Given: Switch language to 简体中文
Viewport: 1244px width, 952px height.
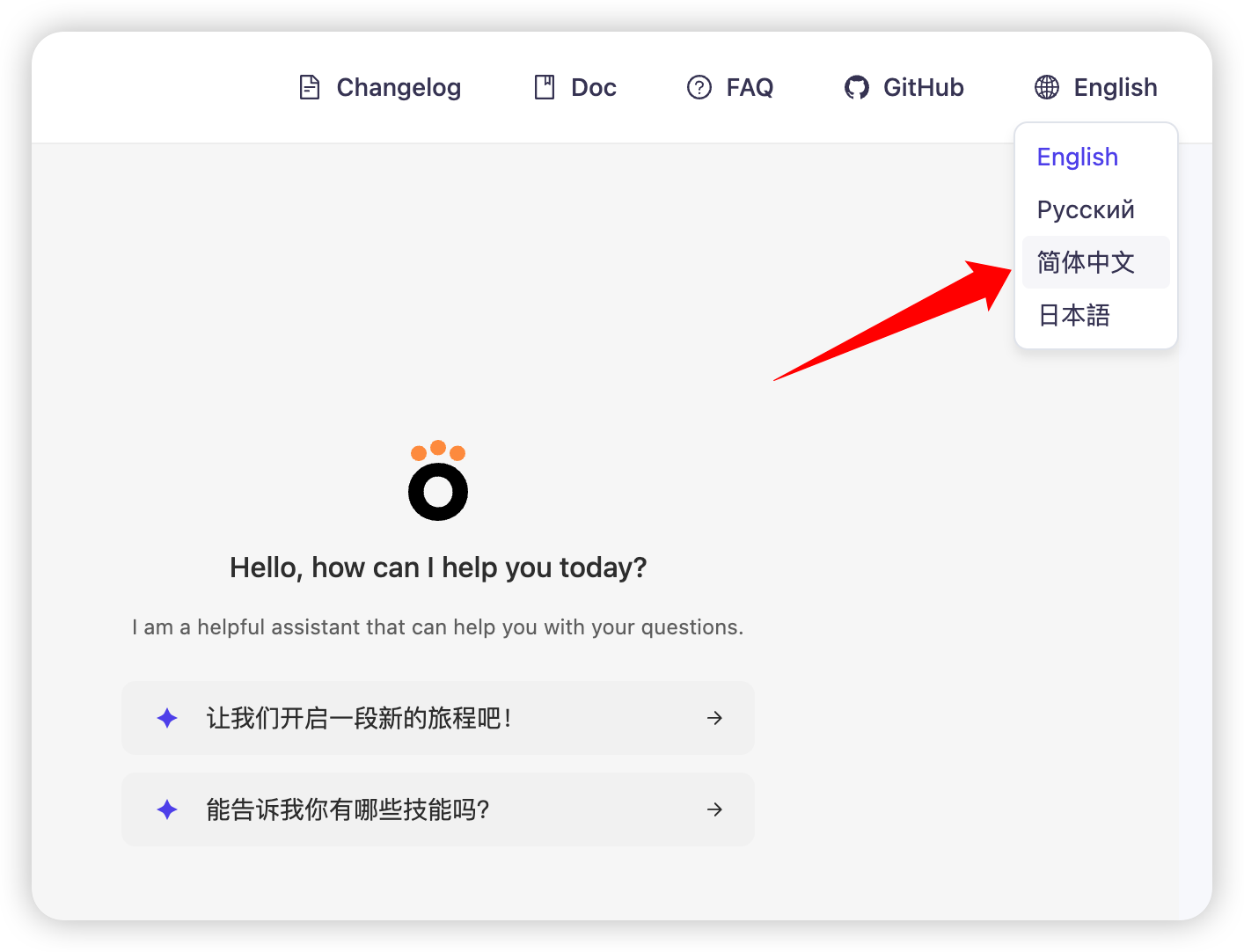Looking at the screenshot, I should tap(1086, 262).
